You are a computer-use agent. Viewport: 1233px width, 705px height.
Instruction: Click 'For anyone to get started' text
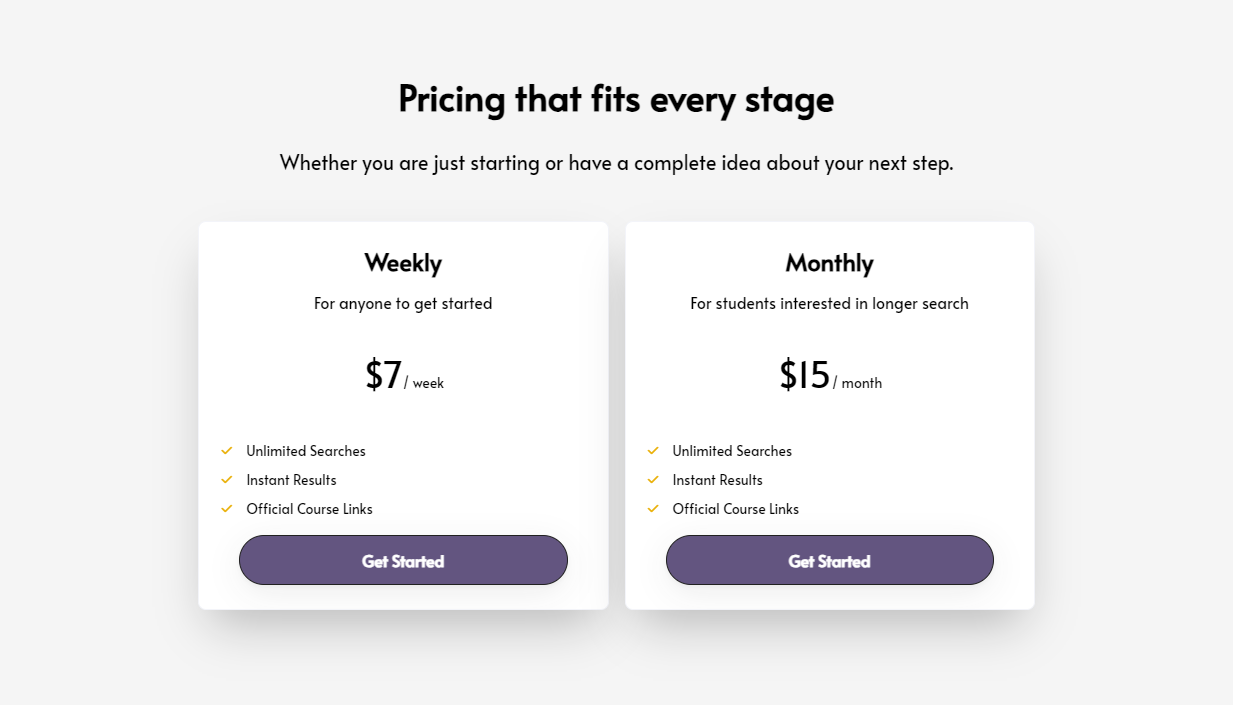403,303
